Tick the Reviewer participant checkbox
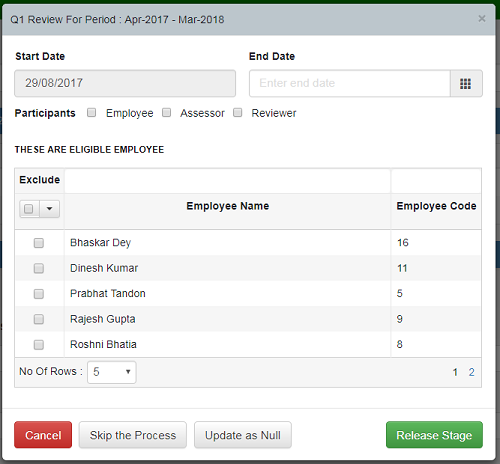This screenshot has height=464, width=500. [237, 113]
